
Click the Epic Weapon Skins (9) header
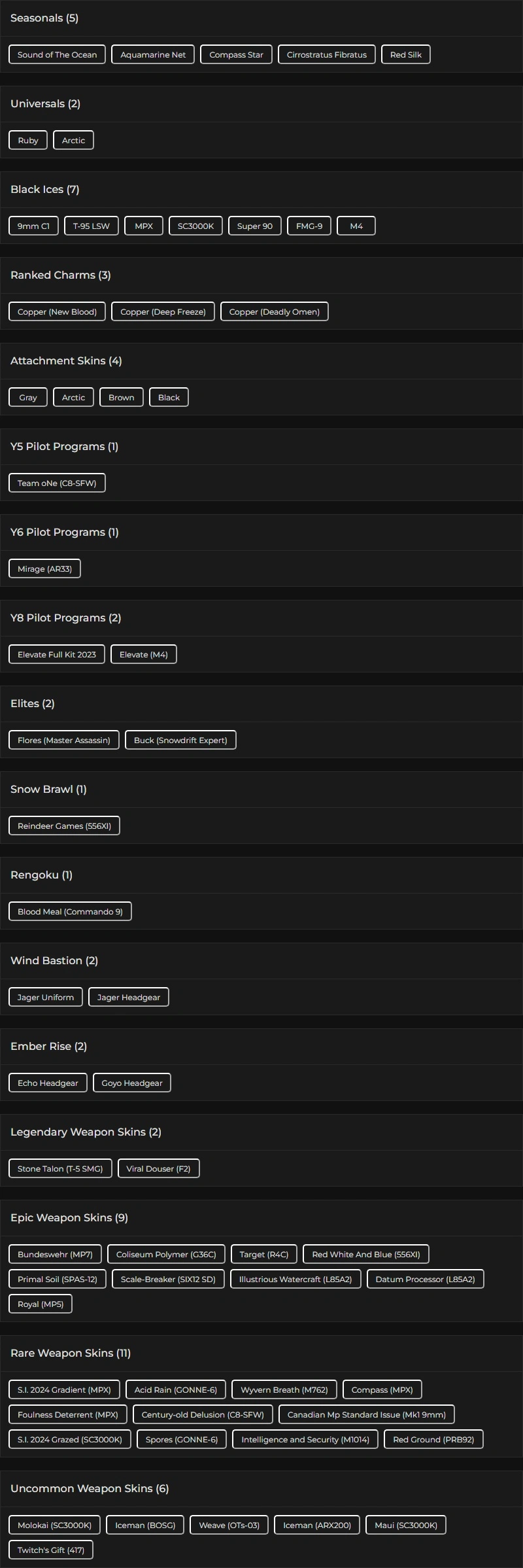[69, 1218]
